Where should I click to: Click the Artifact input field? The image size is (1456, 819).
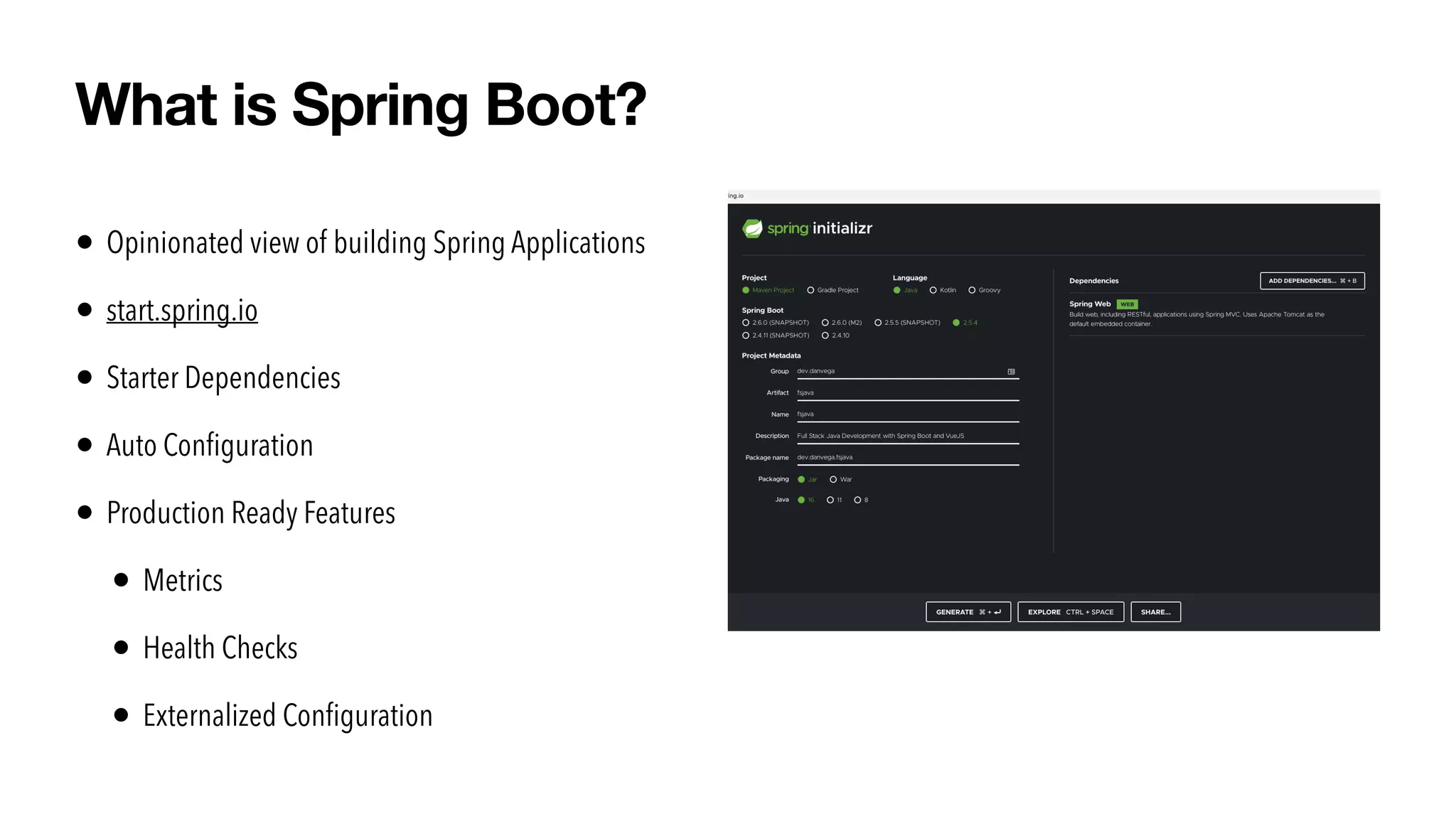point(907,393)
